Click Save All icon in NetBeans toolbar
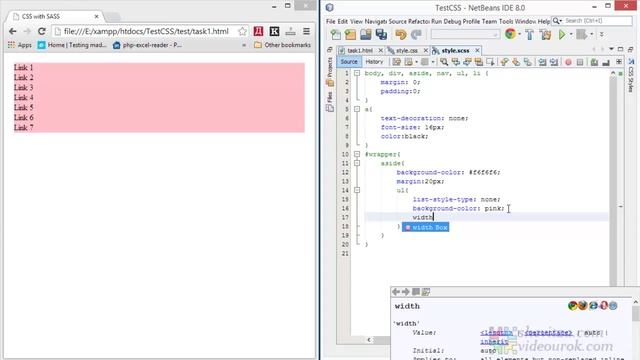Image resolution: width=640 pixels, height=360 pixels. click(381, 35)
